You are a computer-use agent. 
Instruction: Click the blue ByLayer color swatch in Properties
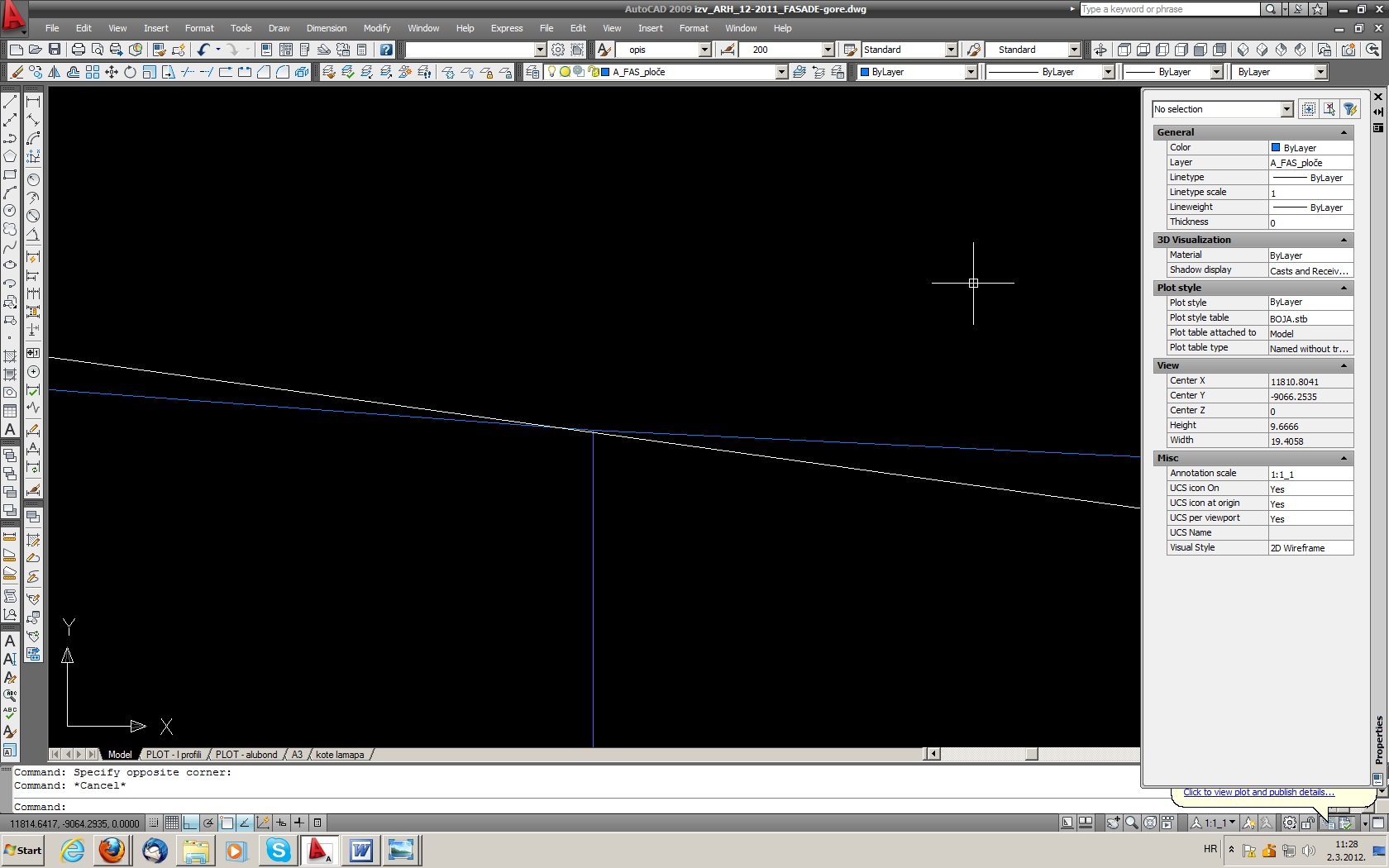[x=1276, y=148]
